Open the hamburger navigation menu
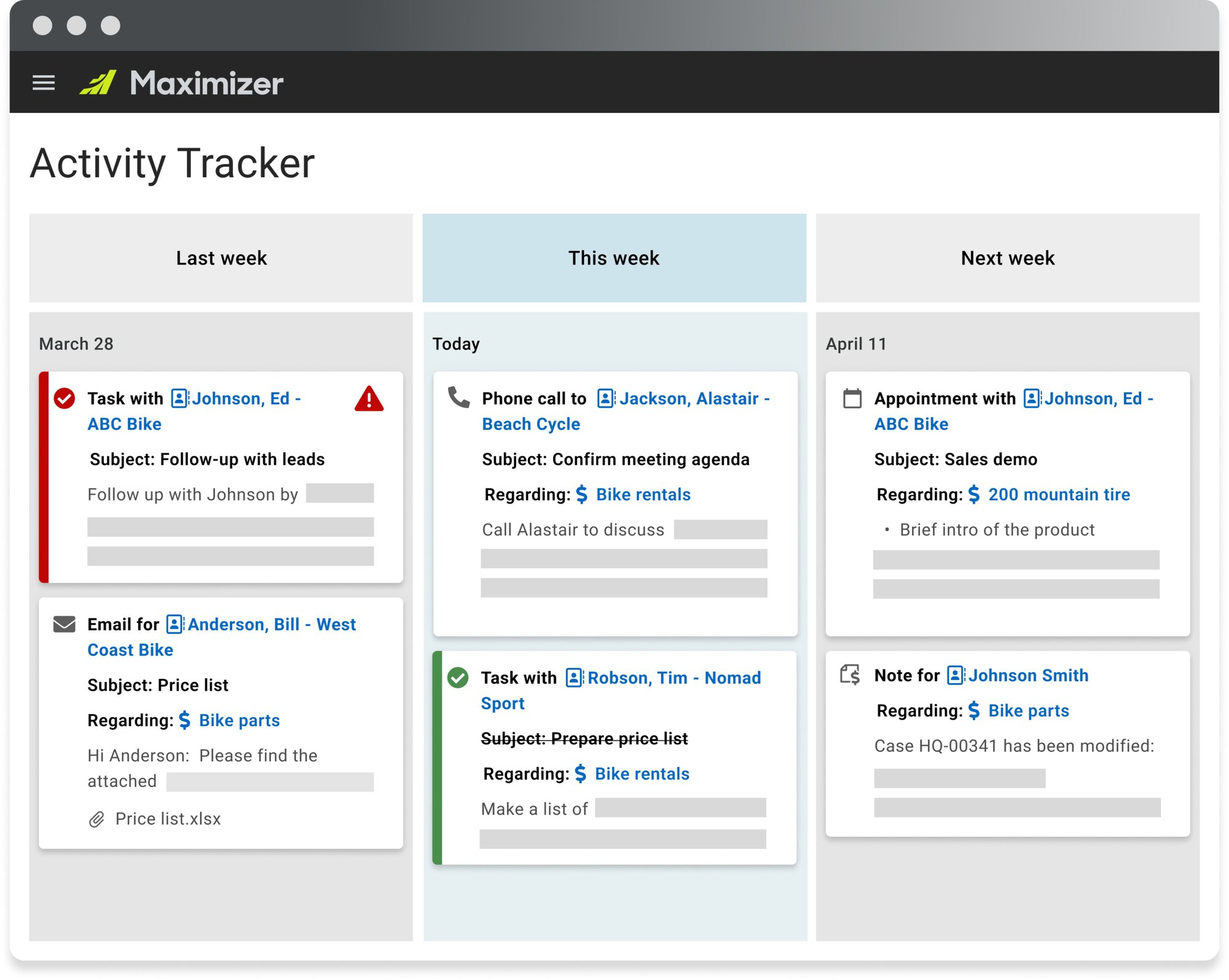 pyautogui.click(x=43, y=82)
